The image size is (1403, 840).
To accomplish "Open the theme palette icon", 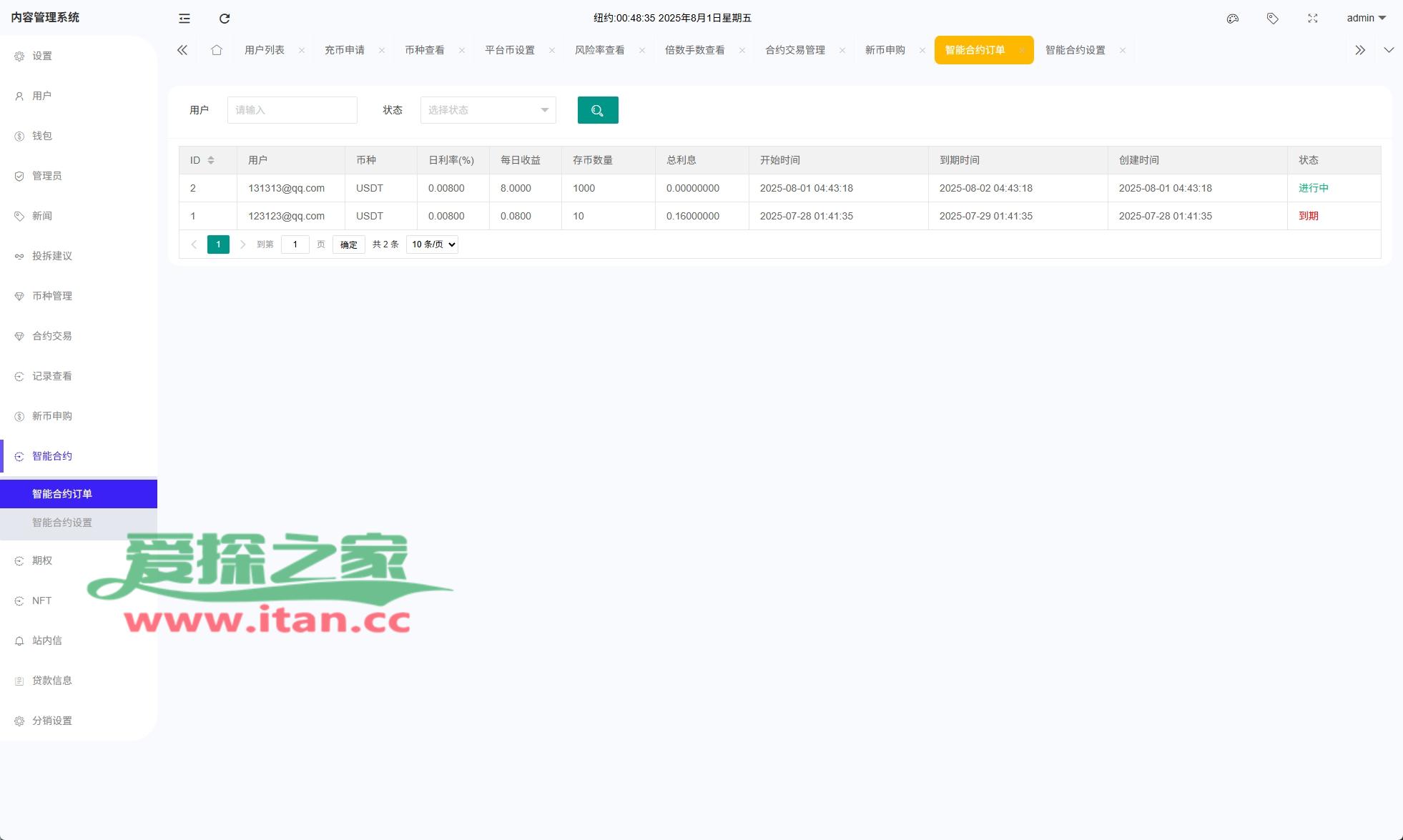I will (x=1232, y=19).
